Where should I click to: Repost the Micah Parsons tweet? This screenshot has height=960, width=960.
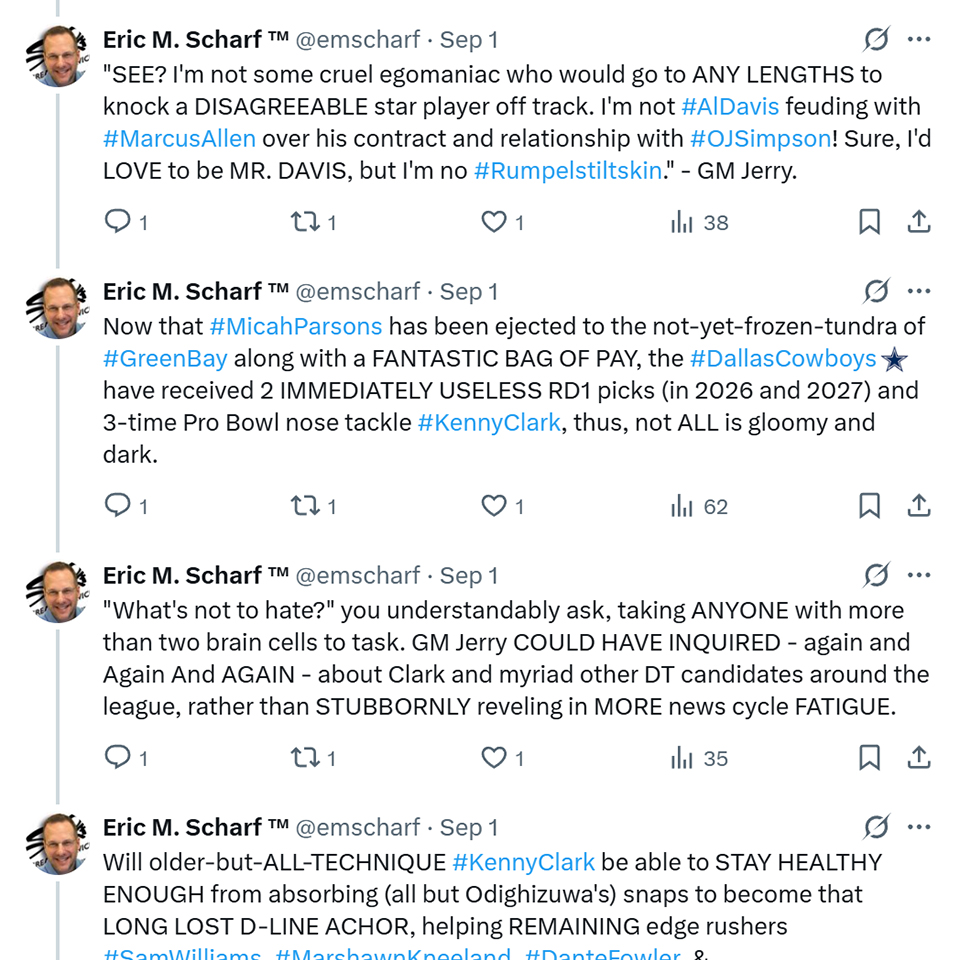click(304, 506)
